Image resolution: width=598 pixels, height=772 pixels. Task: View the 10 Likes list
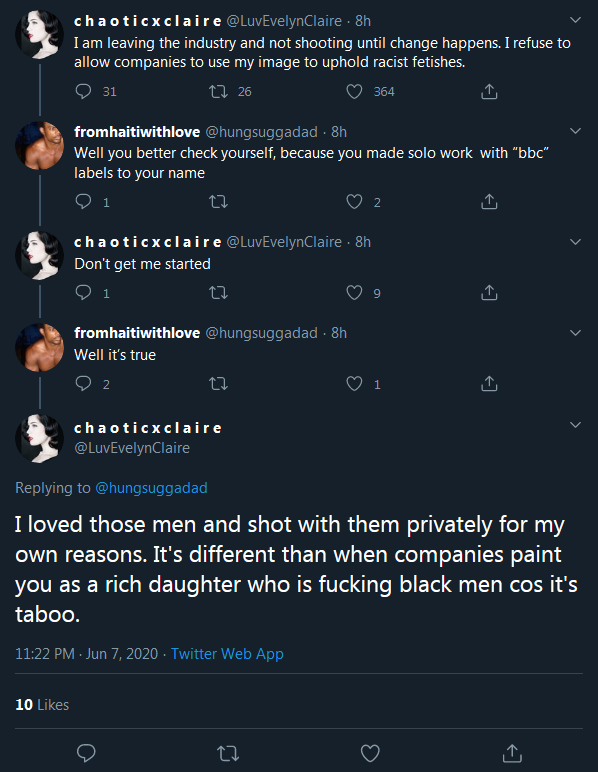point(42,705)
